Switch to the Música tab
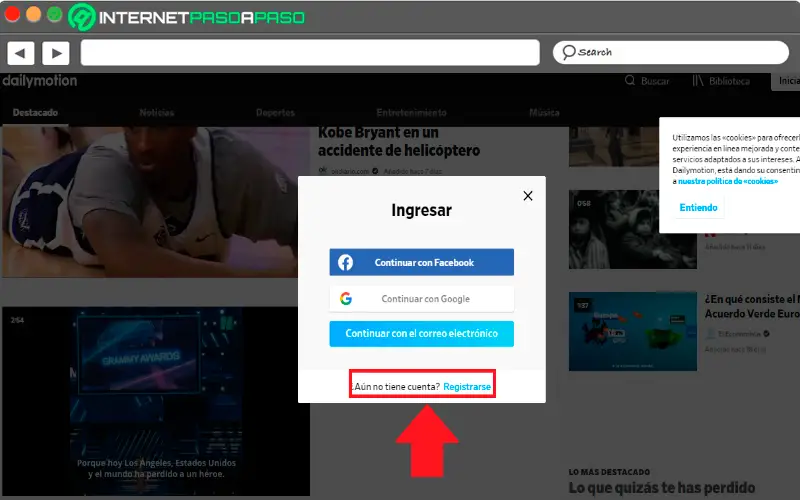Screen dimensions: 800x500 click(544, 112)
